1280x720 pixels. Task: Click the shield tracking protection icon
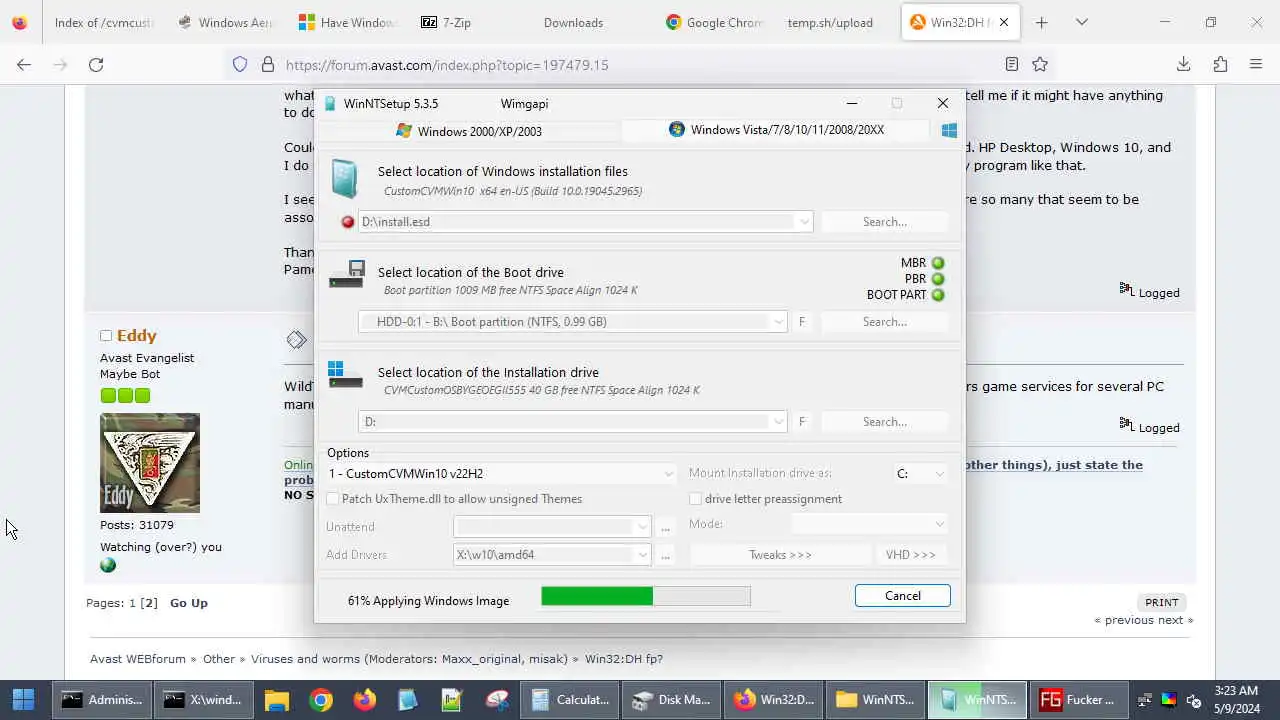240,64
